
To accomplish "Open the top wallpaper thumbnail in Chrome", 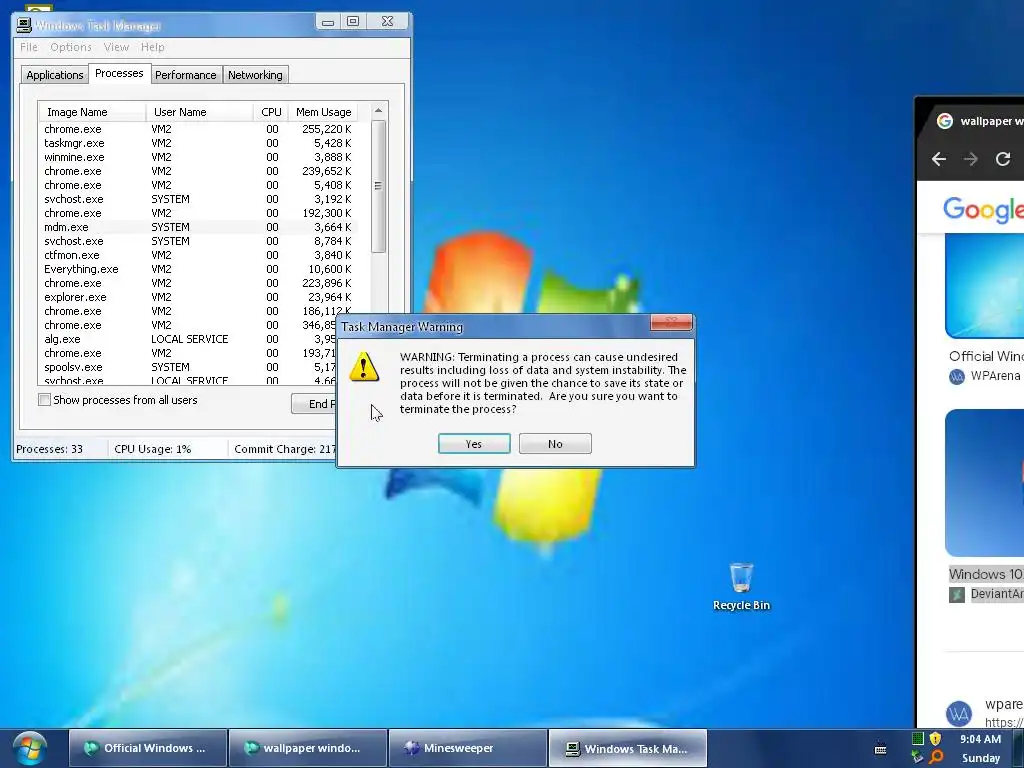I will coord(984,286).
